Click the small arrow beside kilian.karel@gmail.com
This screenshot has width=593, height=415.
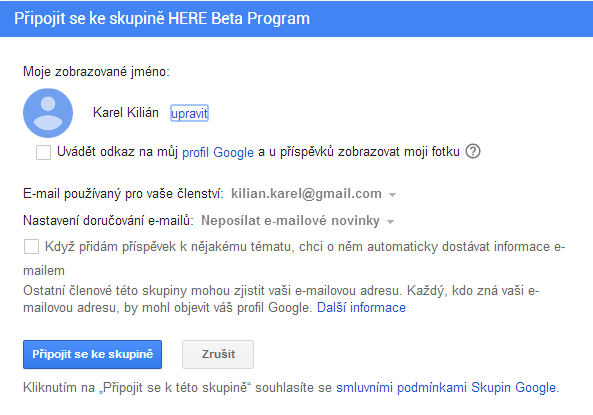(393, 195)
